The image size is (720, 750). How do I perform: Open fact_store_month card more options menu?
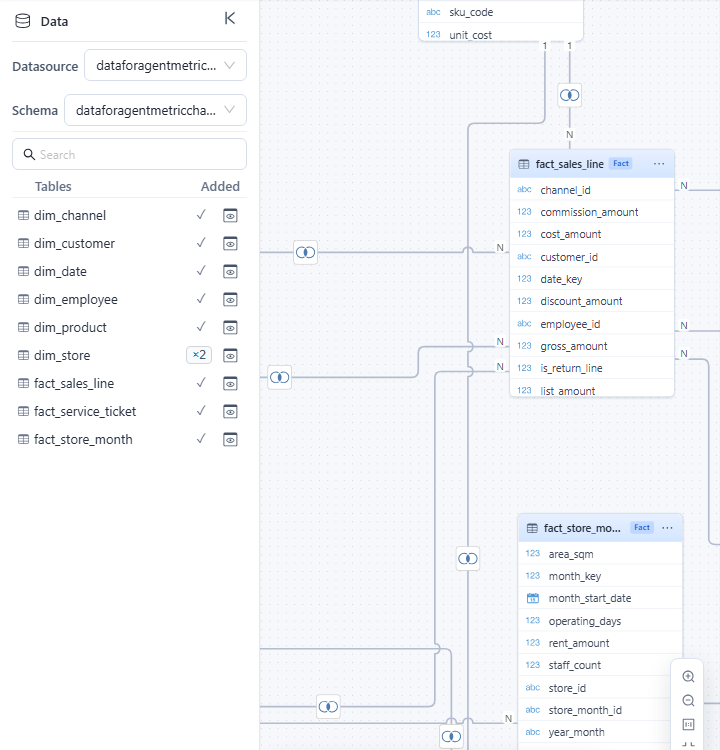pos(667,528)
